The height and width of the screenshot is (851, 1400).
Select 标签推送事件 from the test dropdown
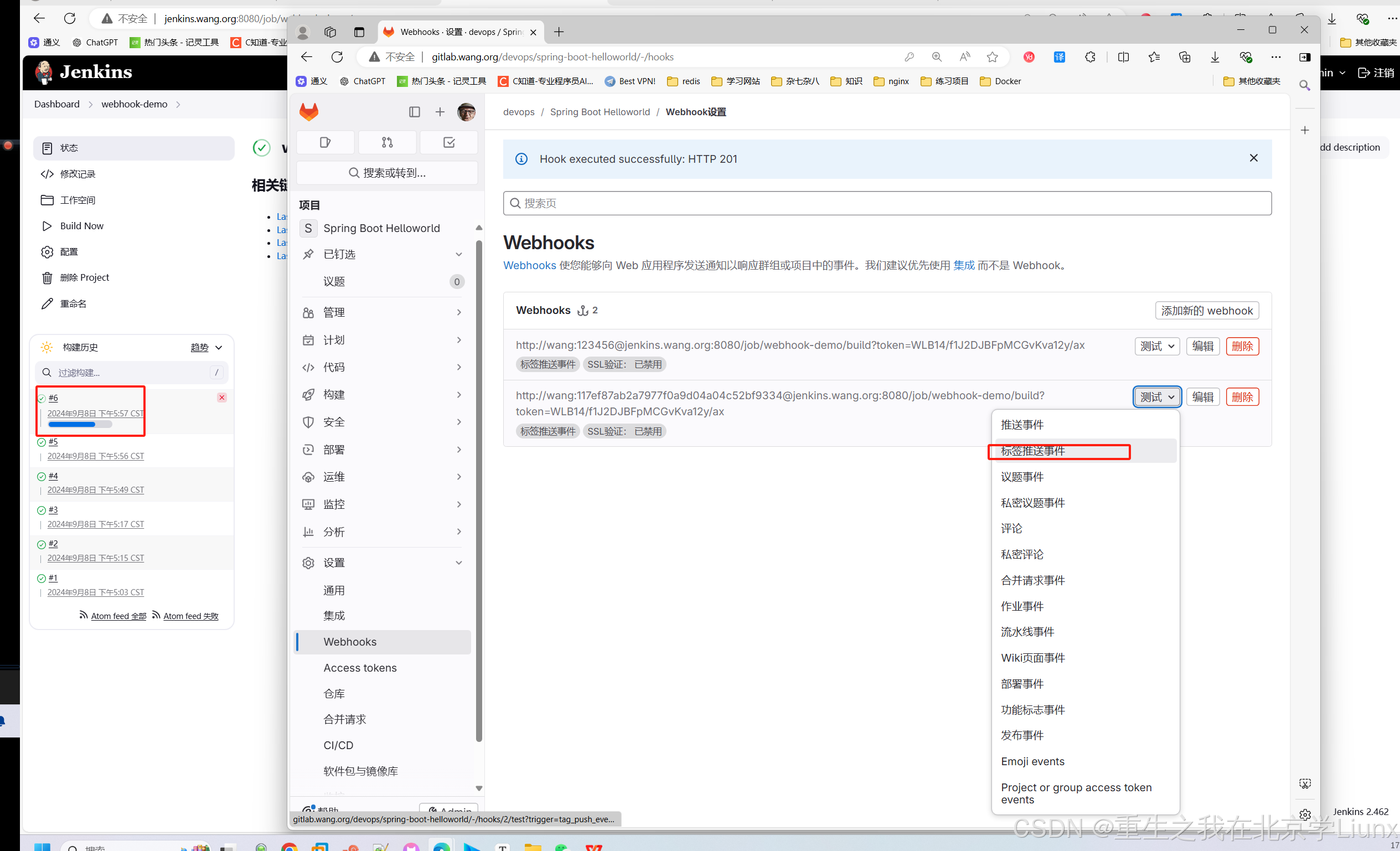click(x=1085, y=451)
